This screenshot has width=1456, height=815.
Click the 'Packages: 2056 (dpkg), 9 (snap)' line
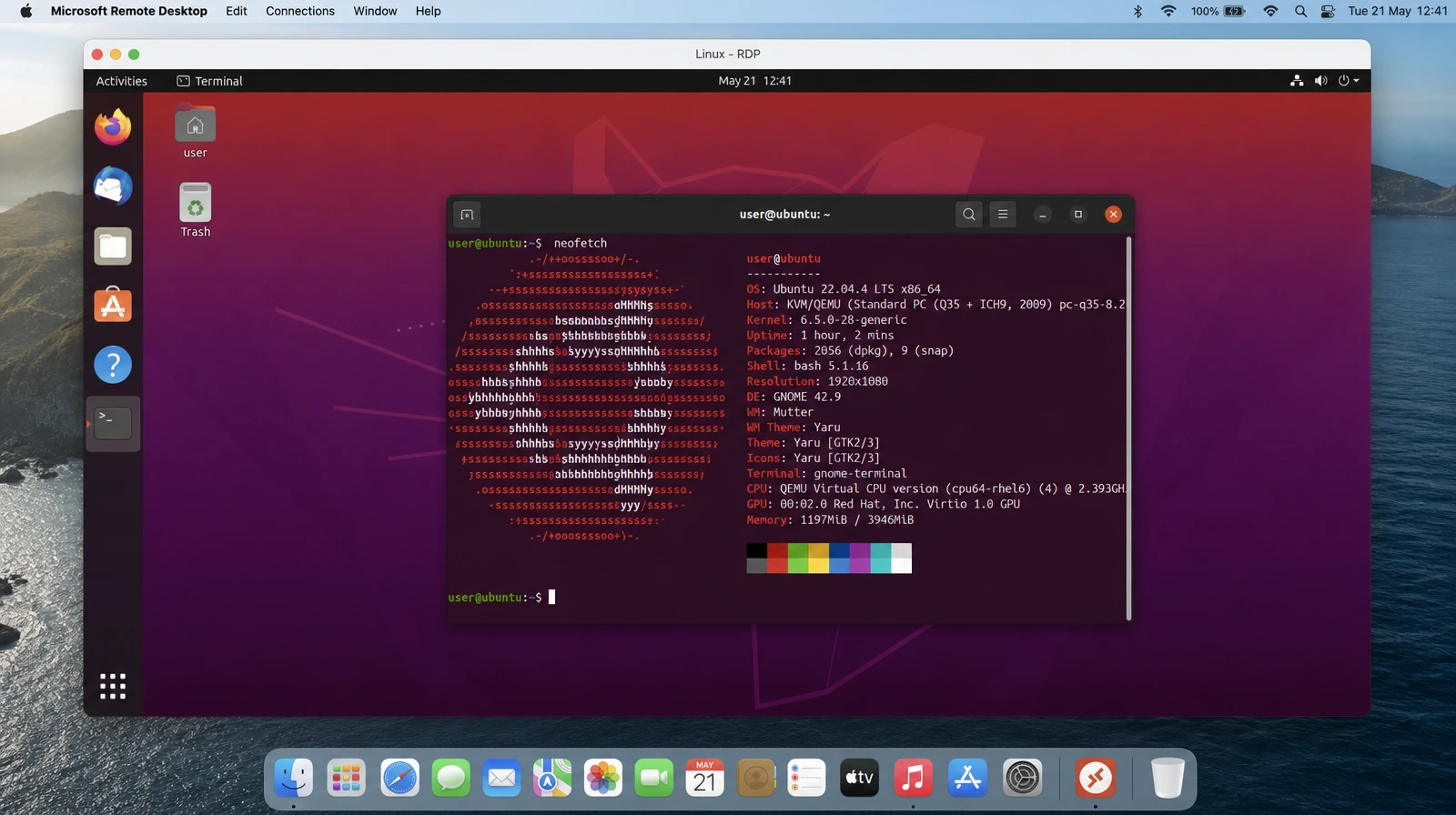(850, 351)
